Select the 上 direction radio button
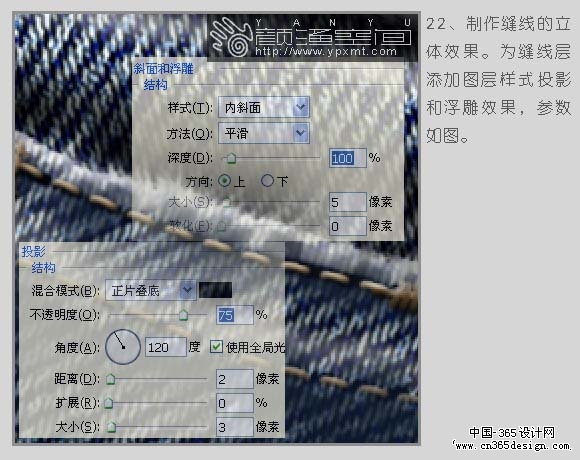 (x=225, y=181)
